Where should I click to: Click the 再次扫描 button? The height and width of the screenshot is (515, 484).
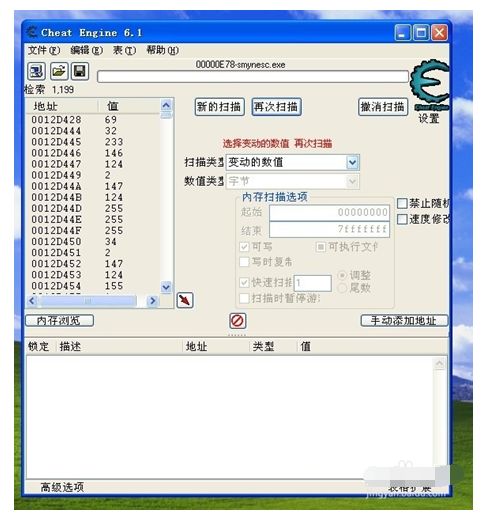point(276,107)
